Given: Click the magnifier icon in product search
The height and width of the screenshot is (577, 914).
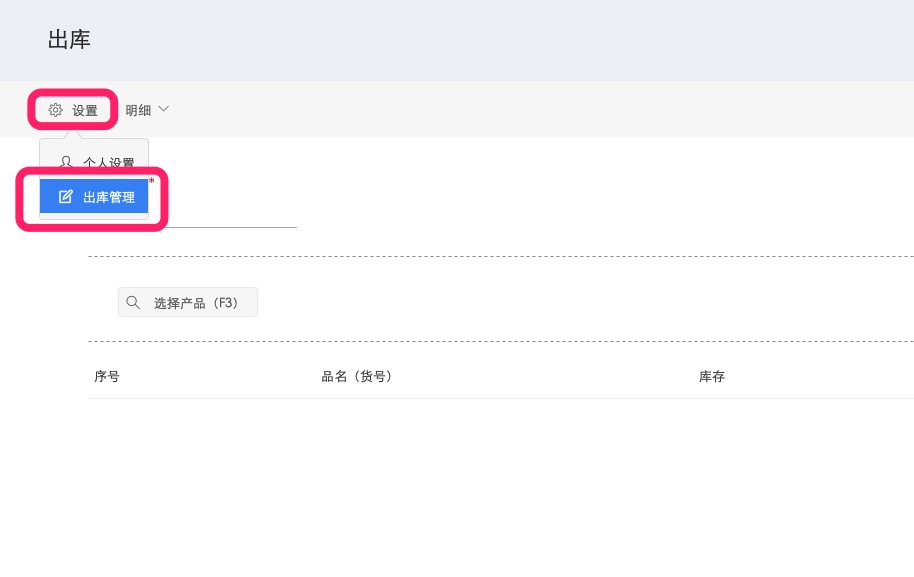Looking at the screenshot, I should point(133,302).
